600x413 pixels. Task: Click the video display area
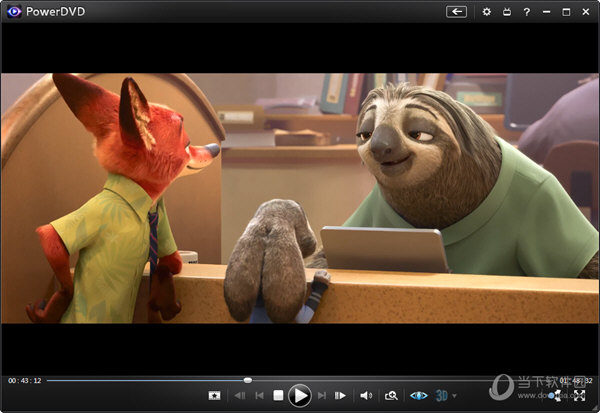[300, 198]
